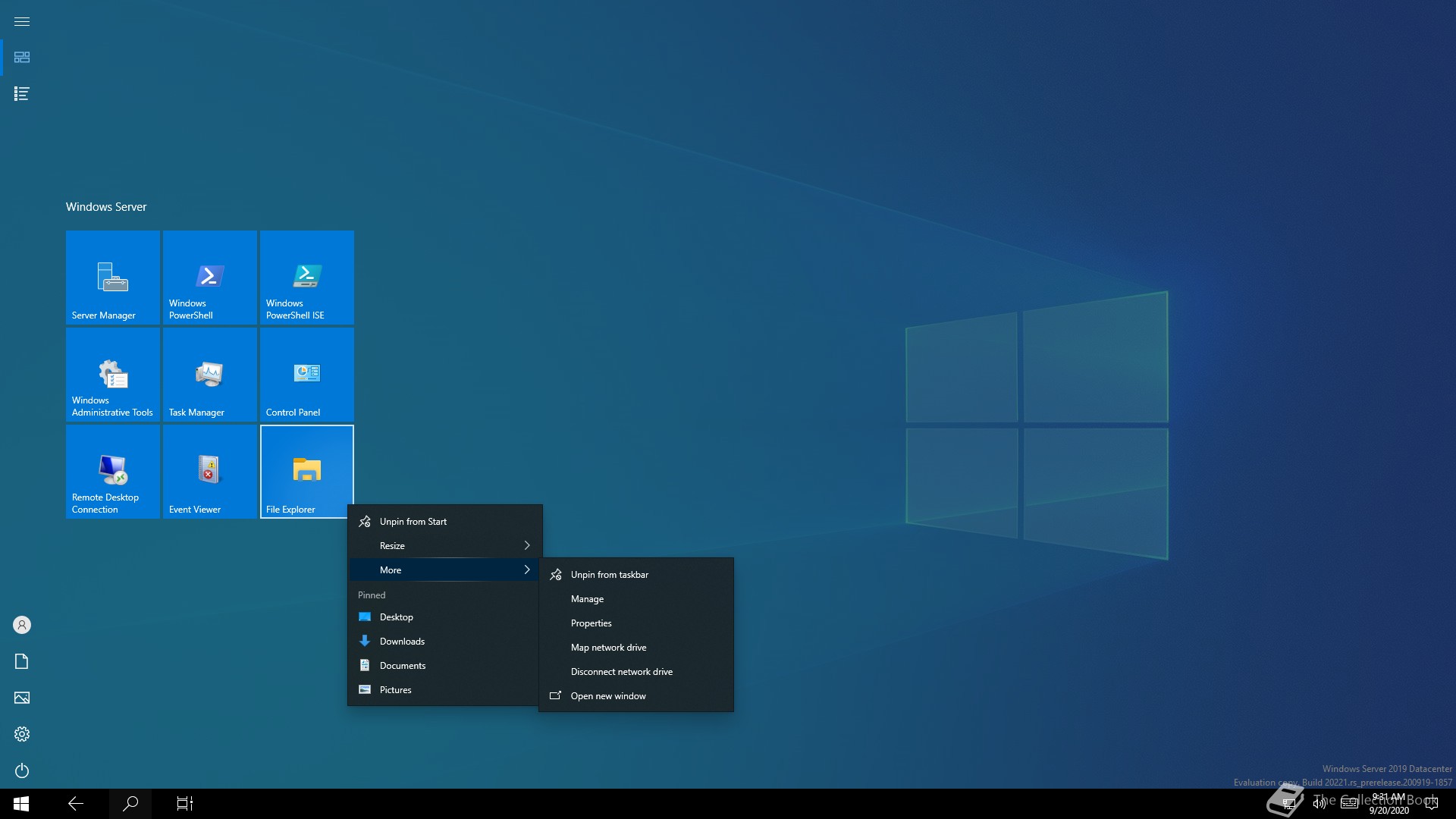1456x819 pixels.
Task: Open the Server Manager tile
Action: coord(113,278)
